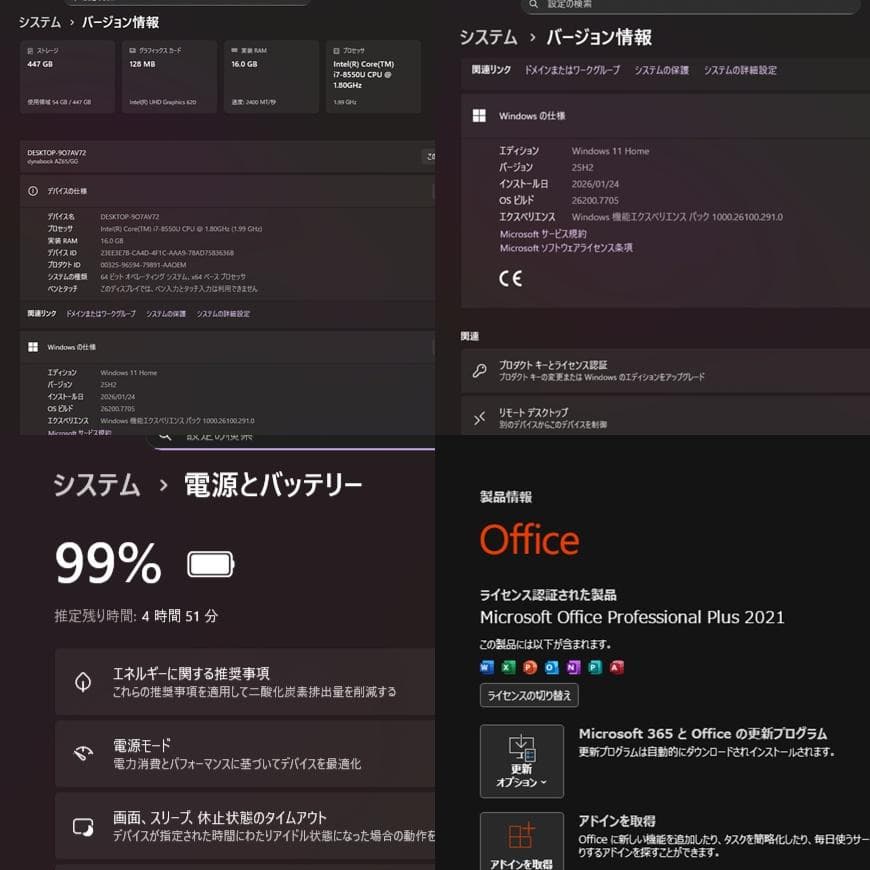Image resolution: width=870 pixels, height=870 pixels.
Task: Select the Word icon under included products
Action: [485, 668]
